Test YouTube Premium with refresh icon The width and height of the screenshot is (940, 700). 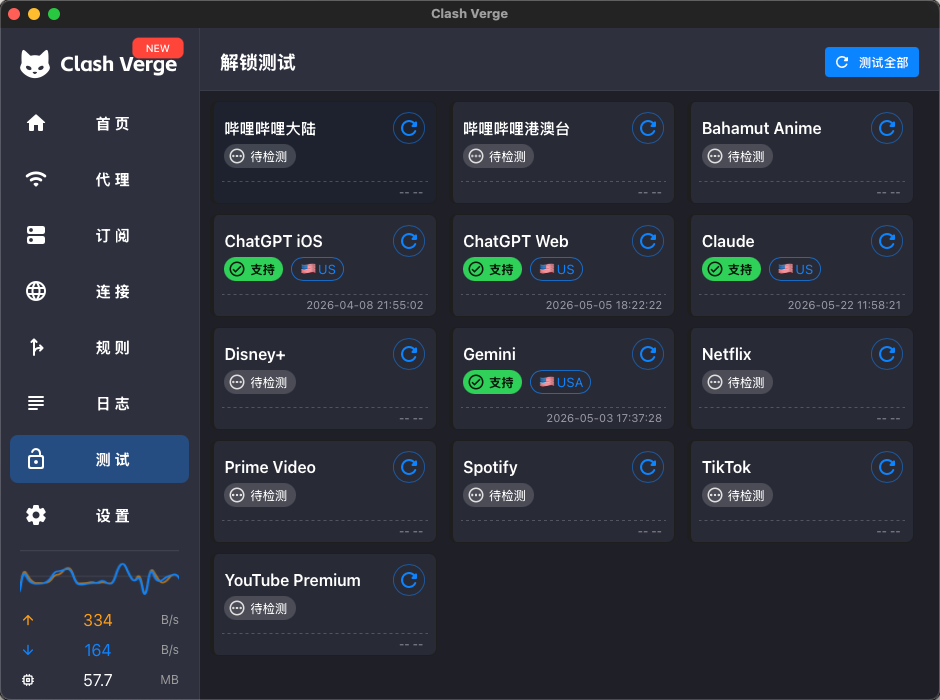[x=409, y=580]
